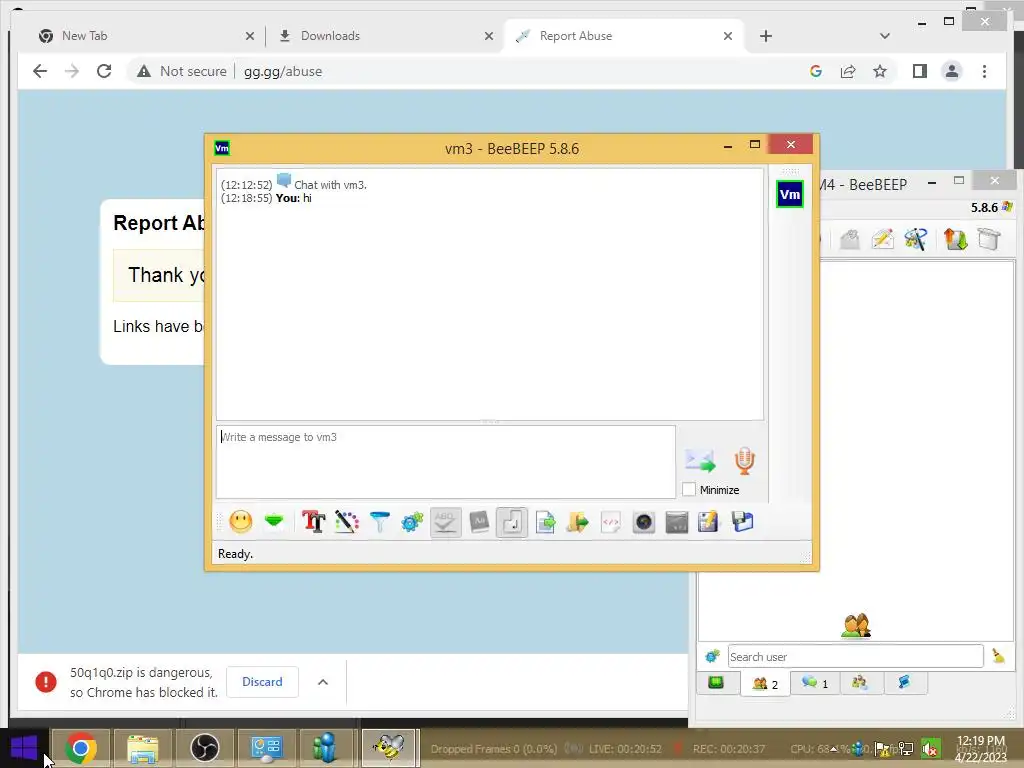
Task: Click the Vm user avatar in chat sidebar
Action: coord(790,194)
